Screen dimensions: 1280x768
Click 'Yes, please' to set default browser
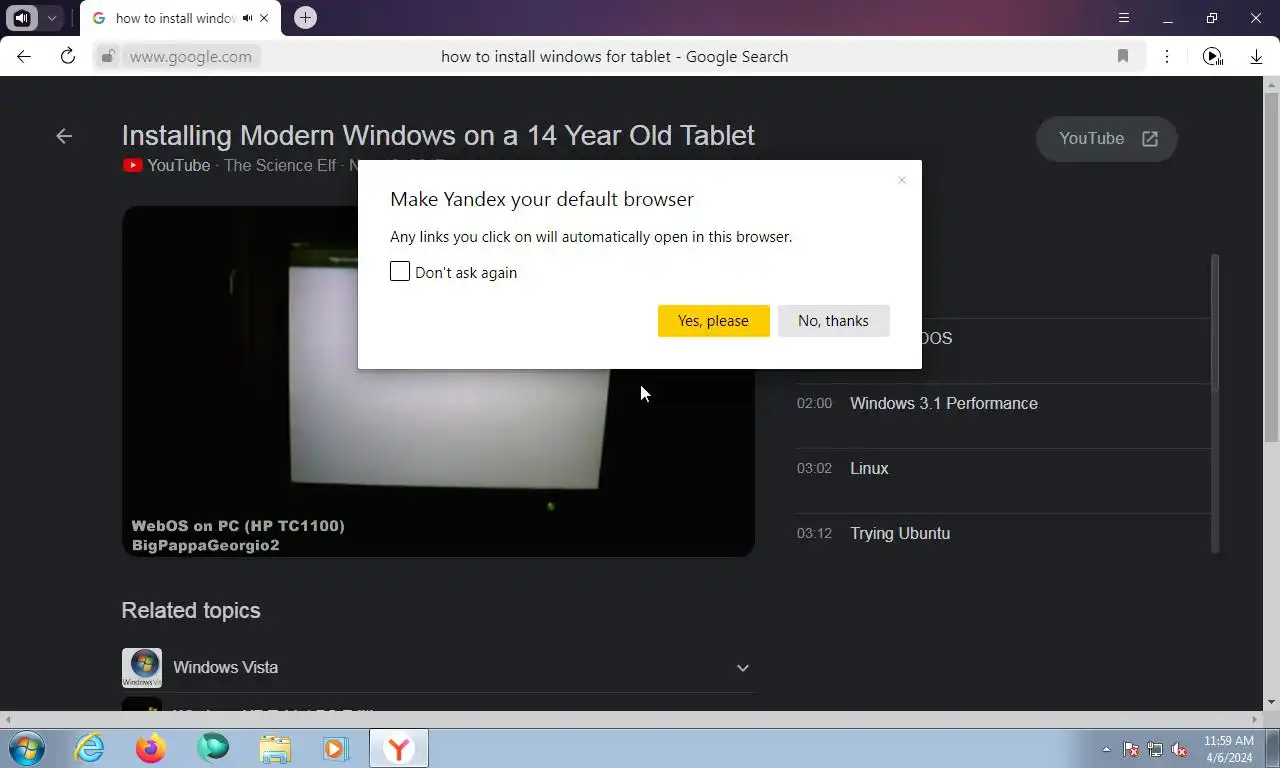(713, 321)
